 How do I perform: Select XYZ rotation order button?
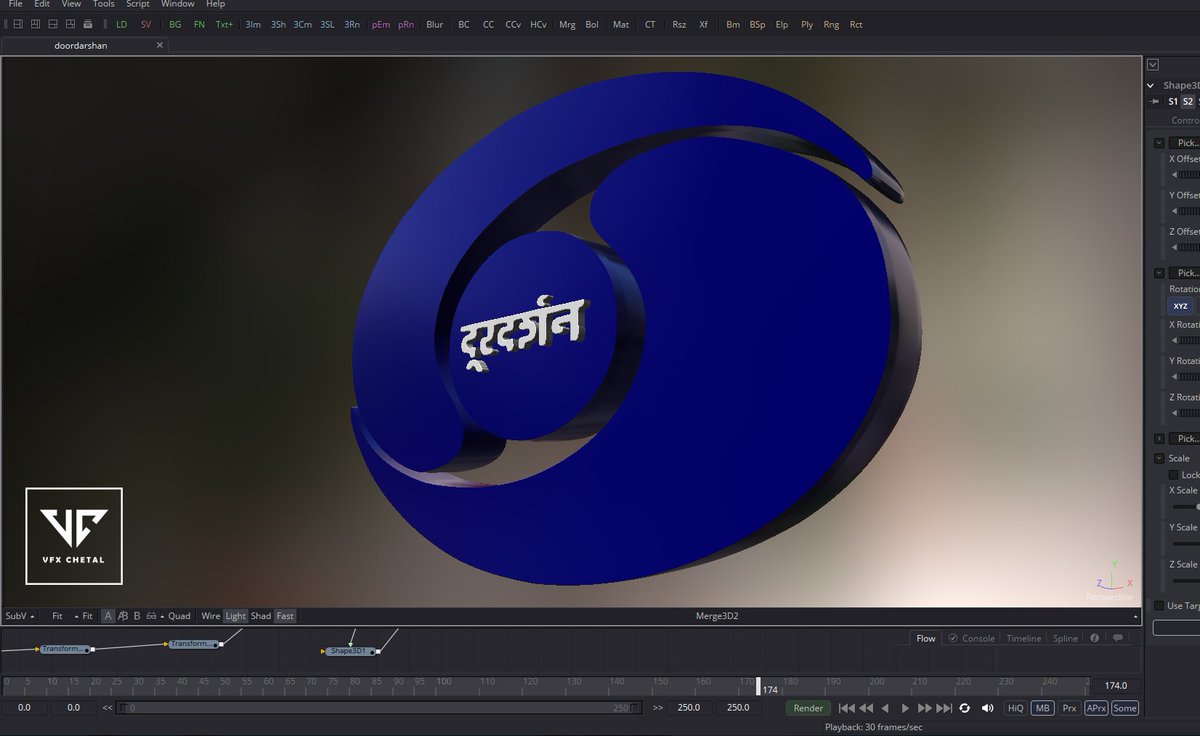1181,306
